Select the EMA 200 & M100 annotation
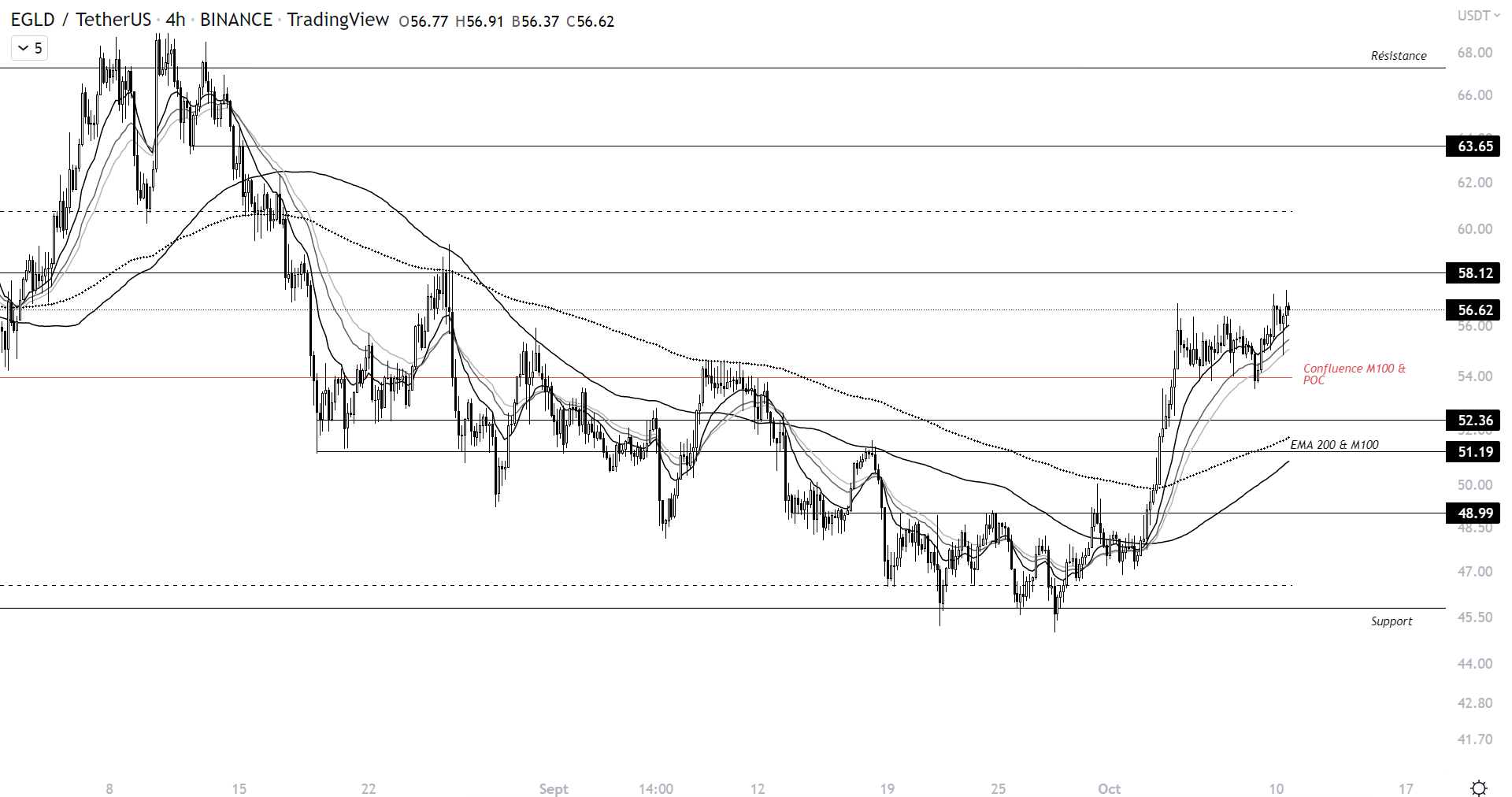This screenshot has width=1512, height=797. point(1334,445)
